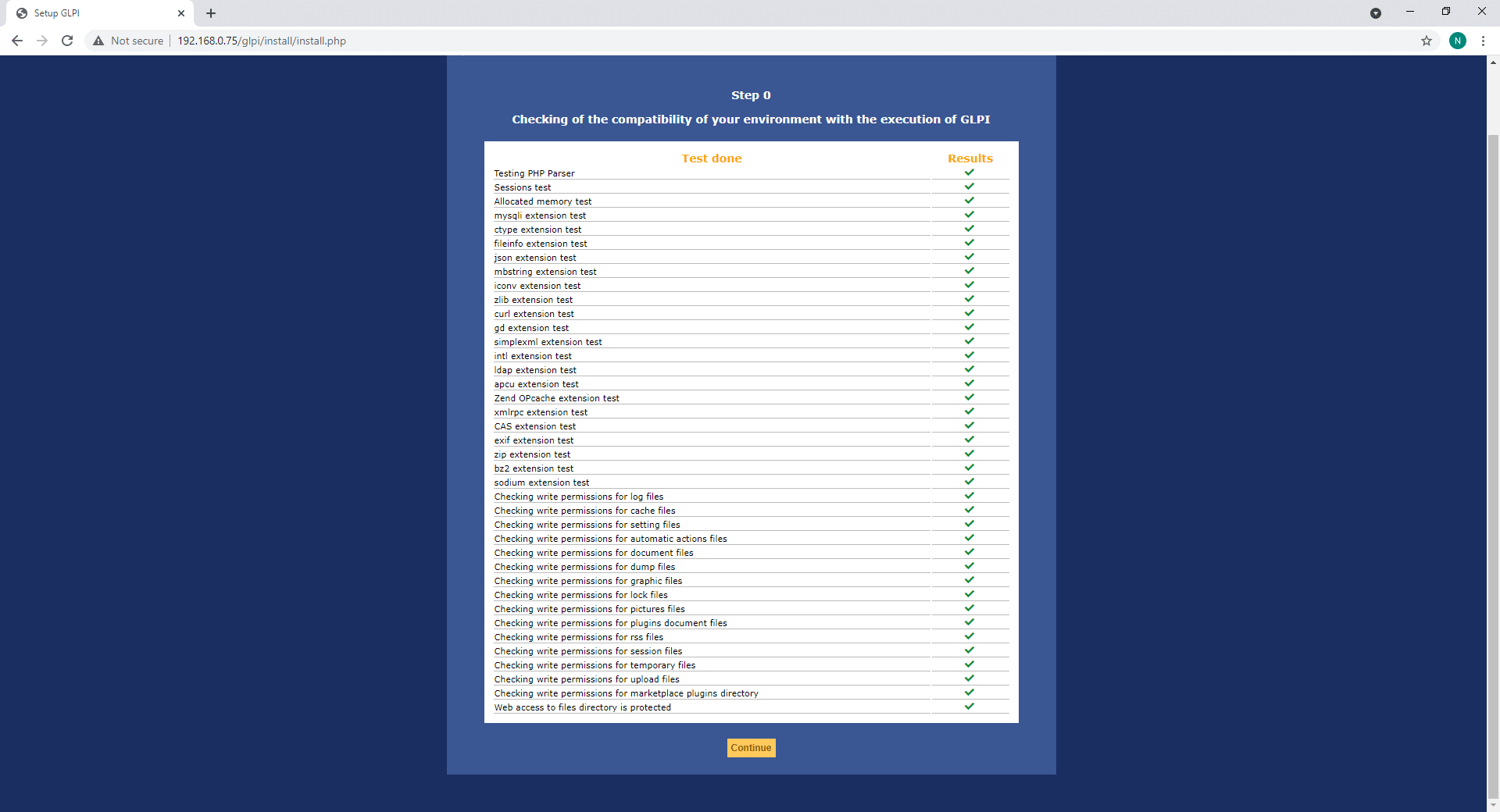
Task: Click the Continue button
Action: pyautogui.click(x=751, y=748)
